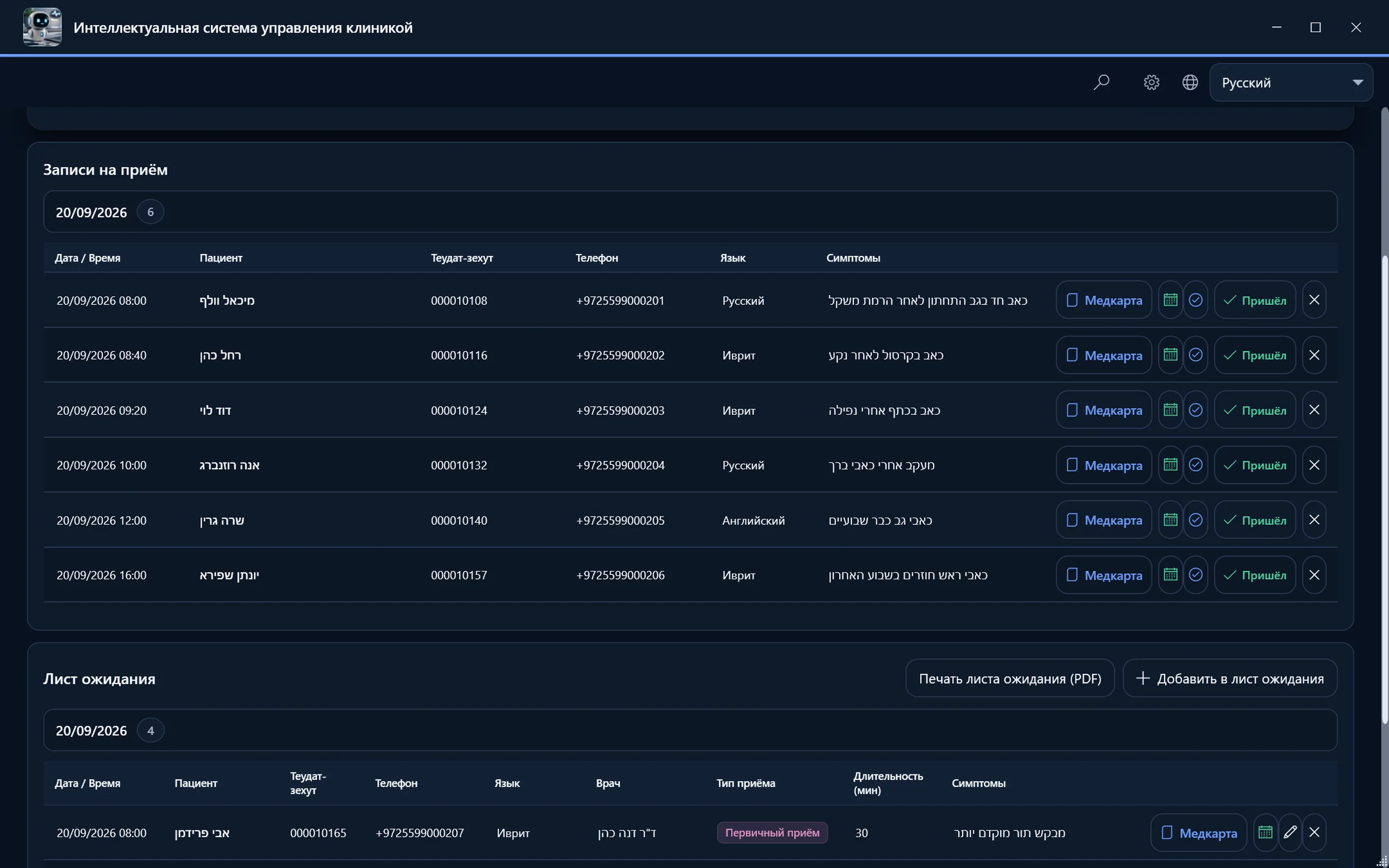Mark the 10:00 appointment as Пришёл

point(1255,465)
